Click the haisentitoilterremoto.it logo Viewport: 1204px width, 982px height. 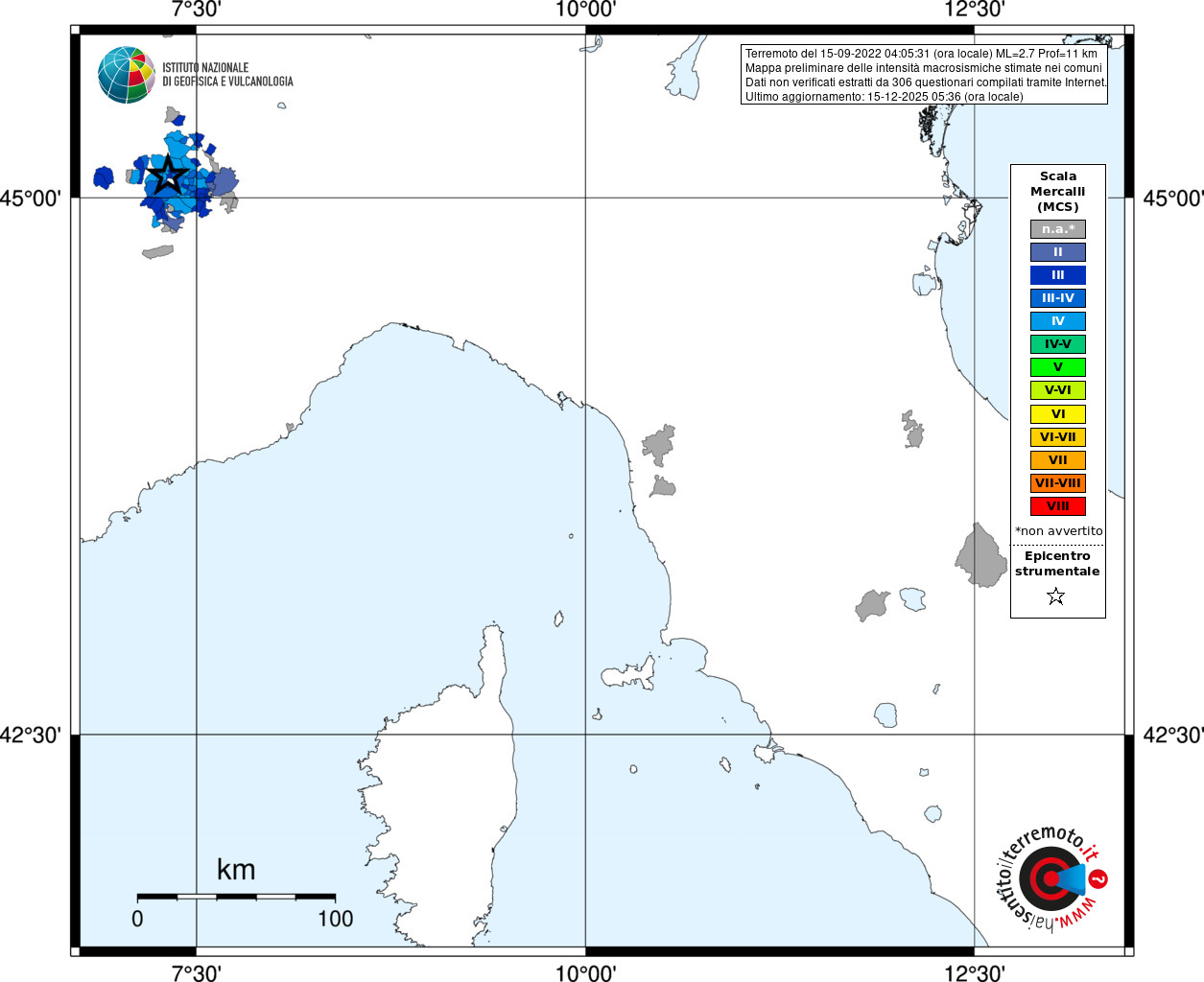1051,877
